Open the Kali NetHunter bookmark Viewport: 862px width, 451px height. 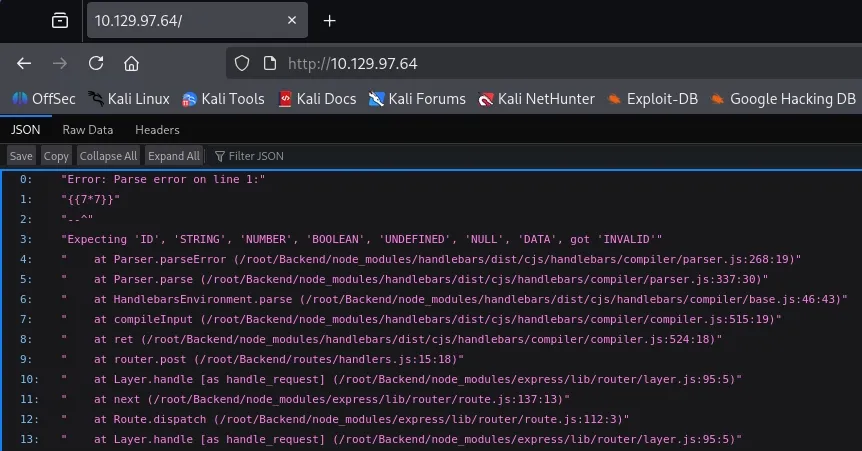point(536,99)
